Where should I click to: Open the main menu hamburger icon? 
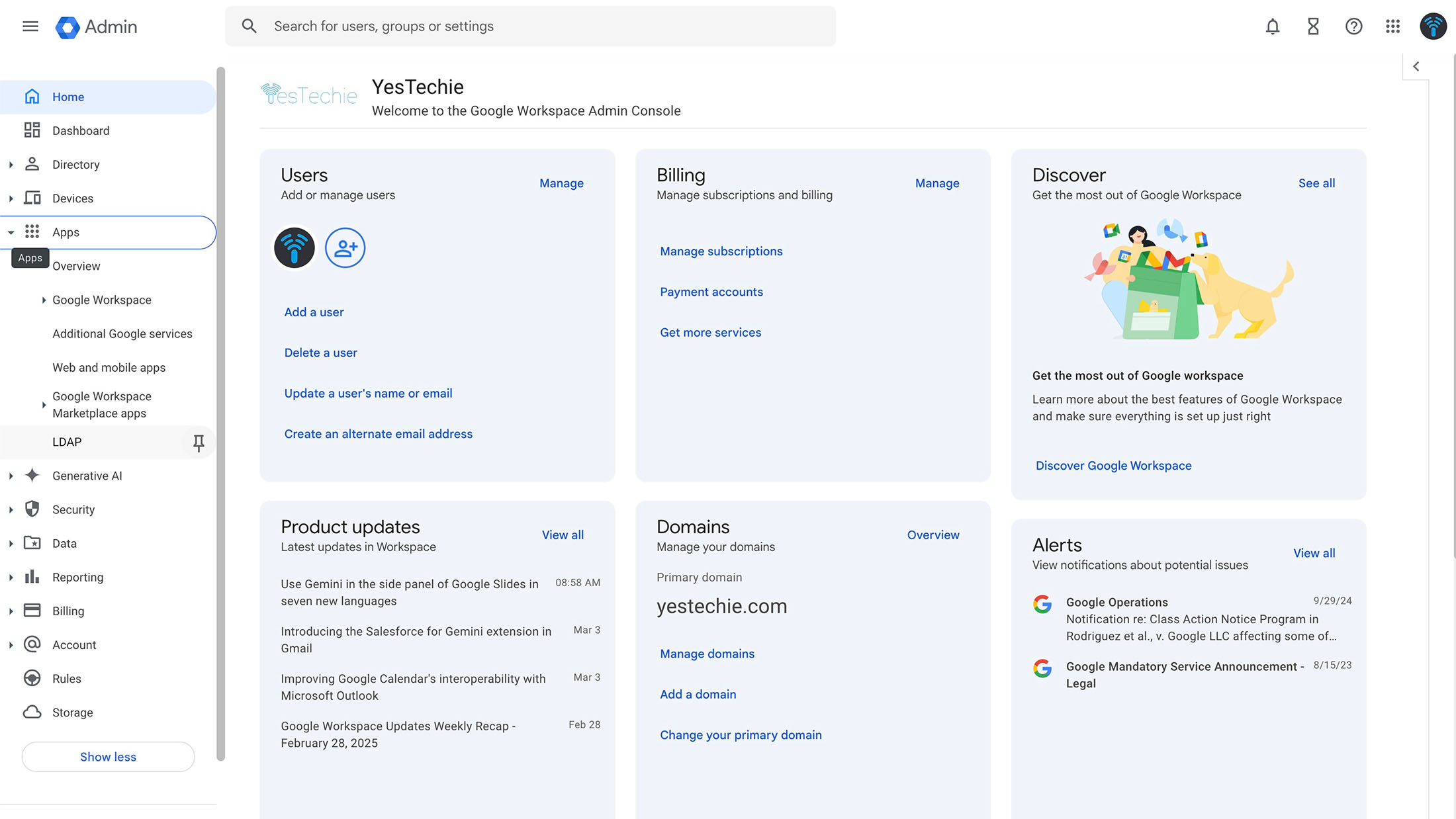click(30, 26)
